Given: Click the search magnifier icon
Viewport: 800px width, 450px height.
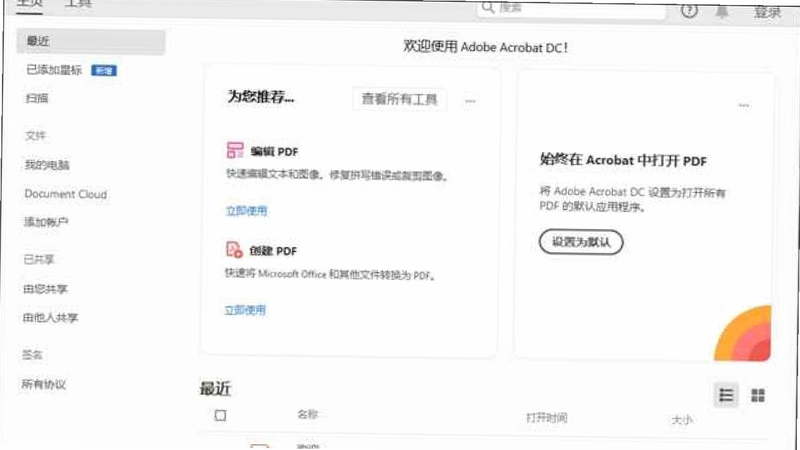Looking at the screenshot, I should pyautogui.click(x=488, y=7).
